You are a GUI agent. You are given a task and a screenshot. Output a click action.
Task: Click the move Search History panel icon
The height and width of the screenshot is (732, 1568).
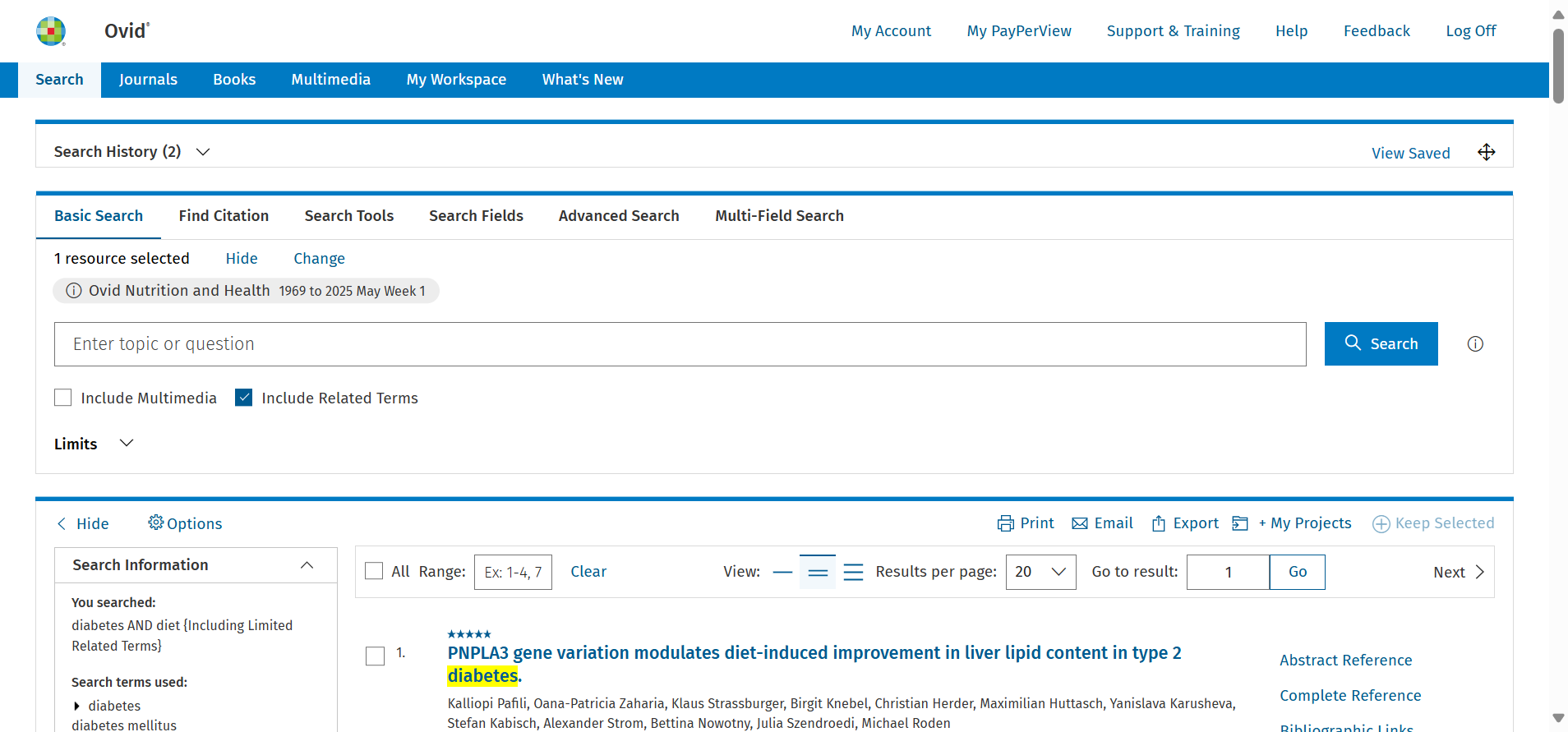point(1486,152)
